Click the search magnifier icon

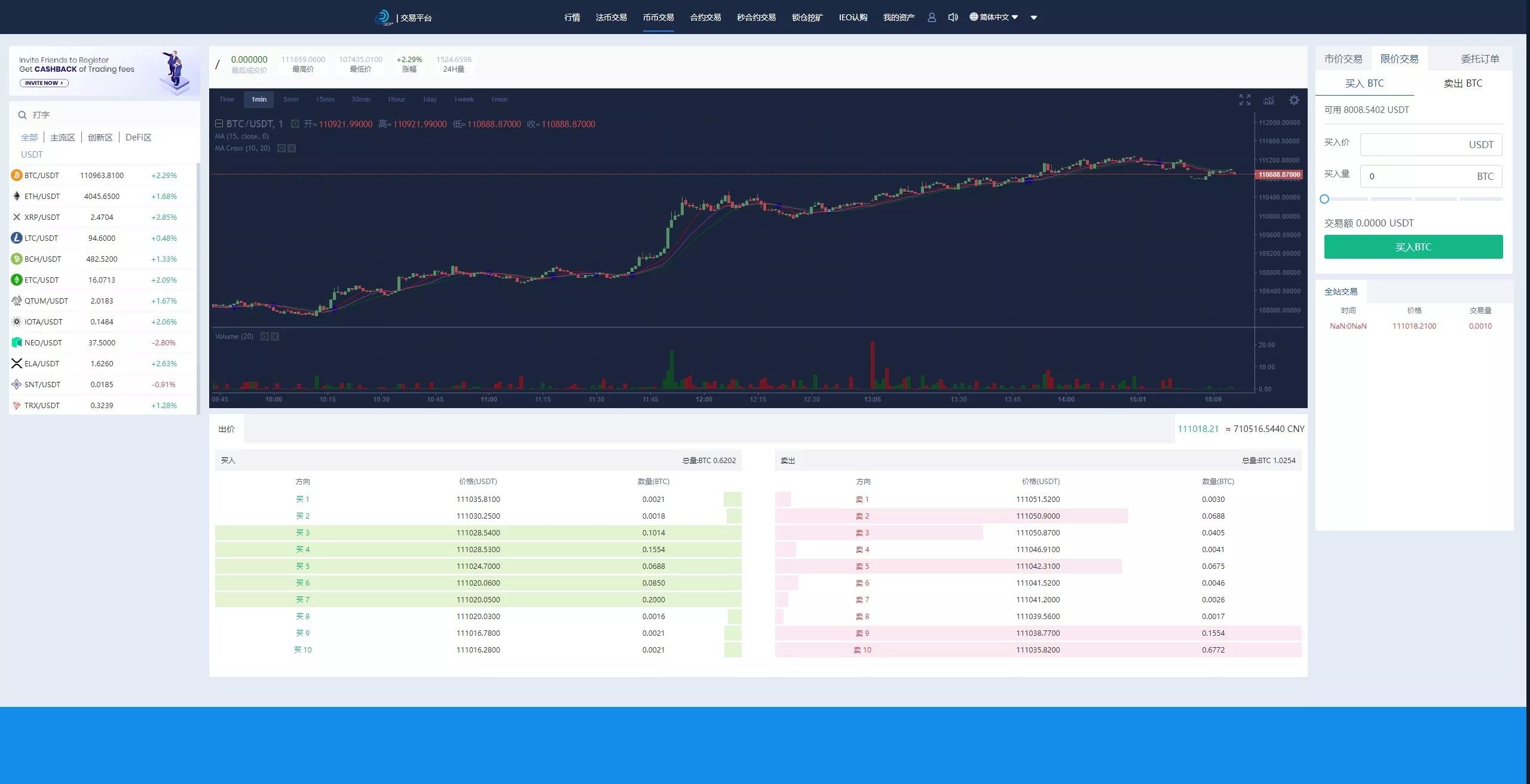[x=22, y=115]
